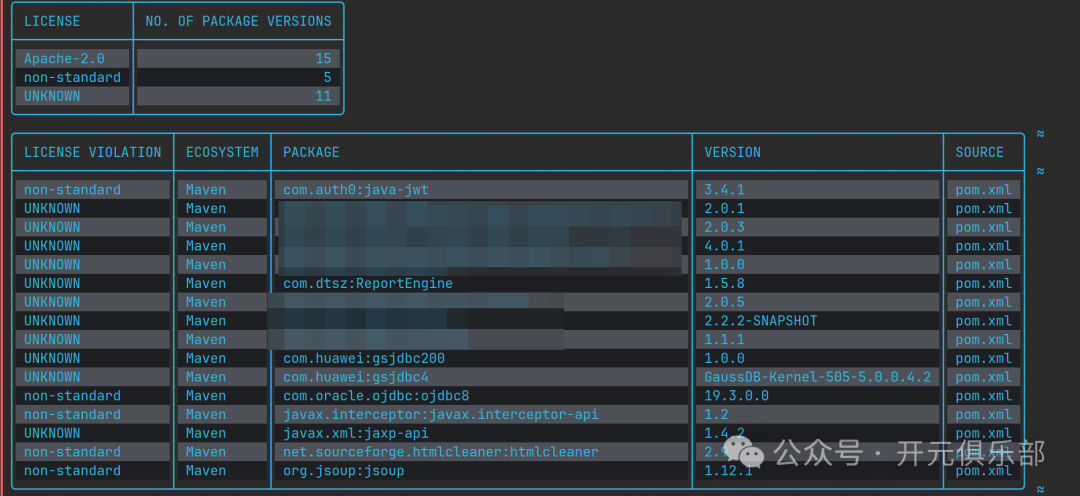Screen dimensions: 1080x496
Task: Select the net.sourceforge.htmlcleaner:htmlcleaner package name
Action: click(x=441, y=452)
